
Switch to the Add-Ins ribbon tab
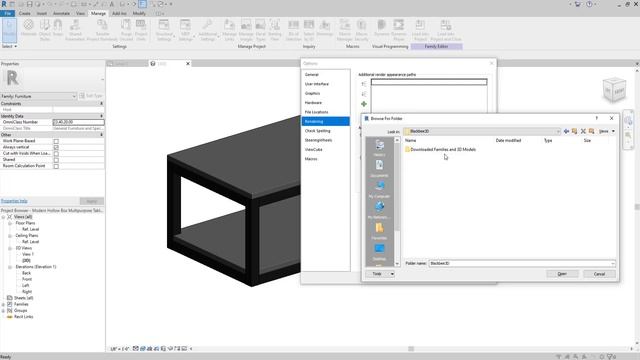point(119,13)
